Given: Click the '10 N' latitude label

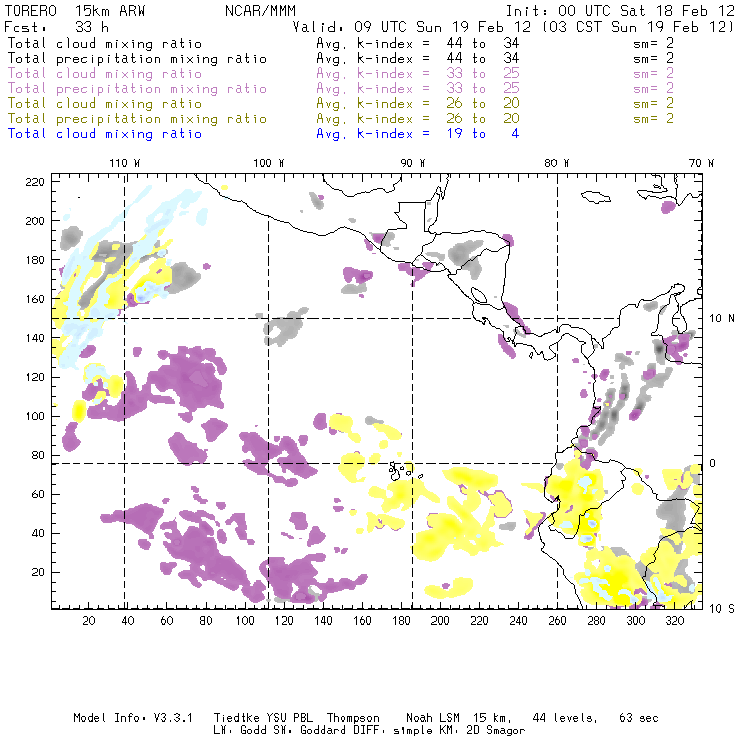Looking at the screenshot, I should pyautogui.click(x=722, y=319).
